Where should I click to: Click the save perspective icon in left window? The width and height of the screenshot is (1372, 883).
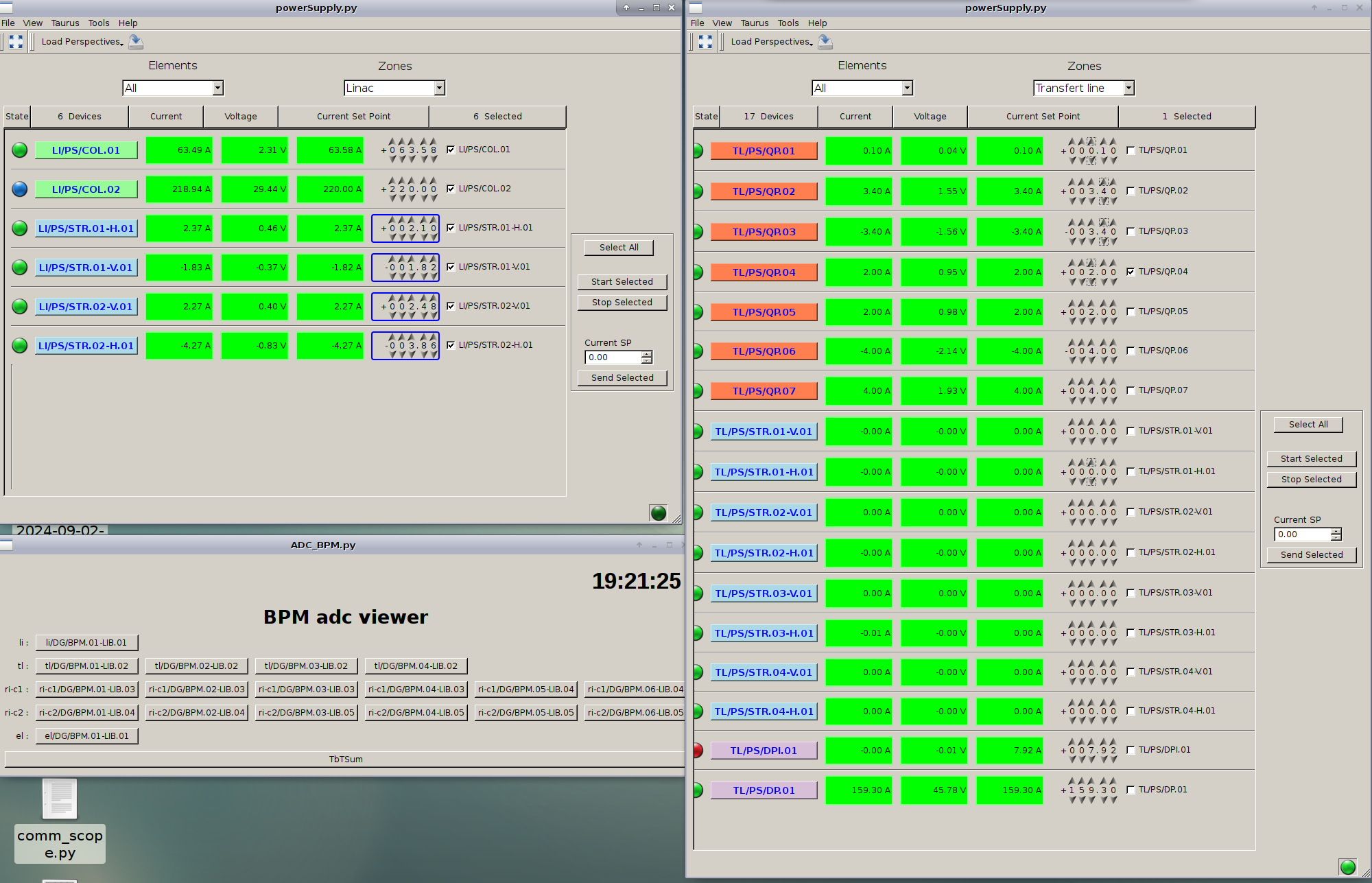click(136, 42)
